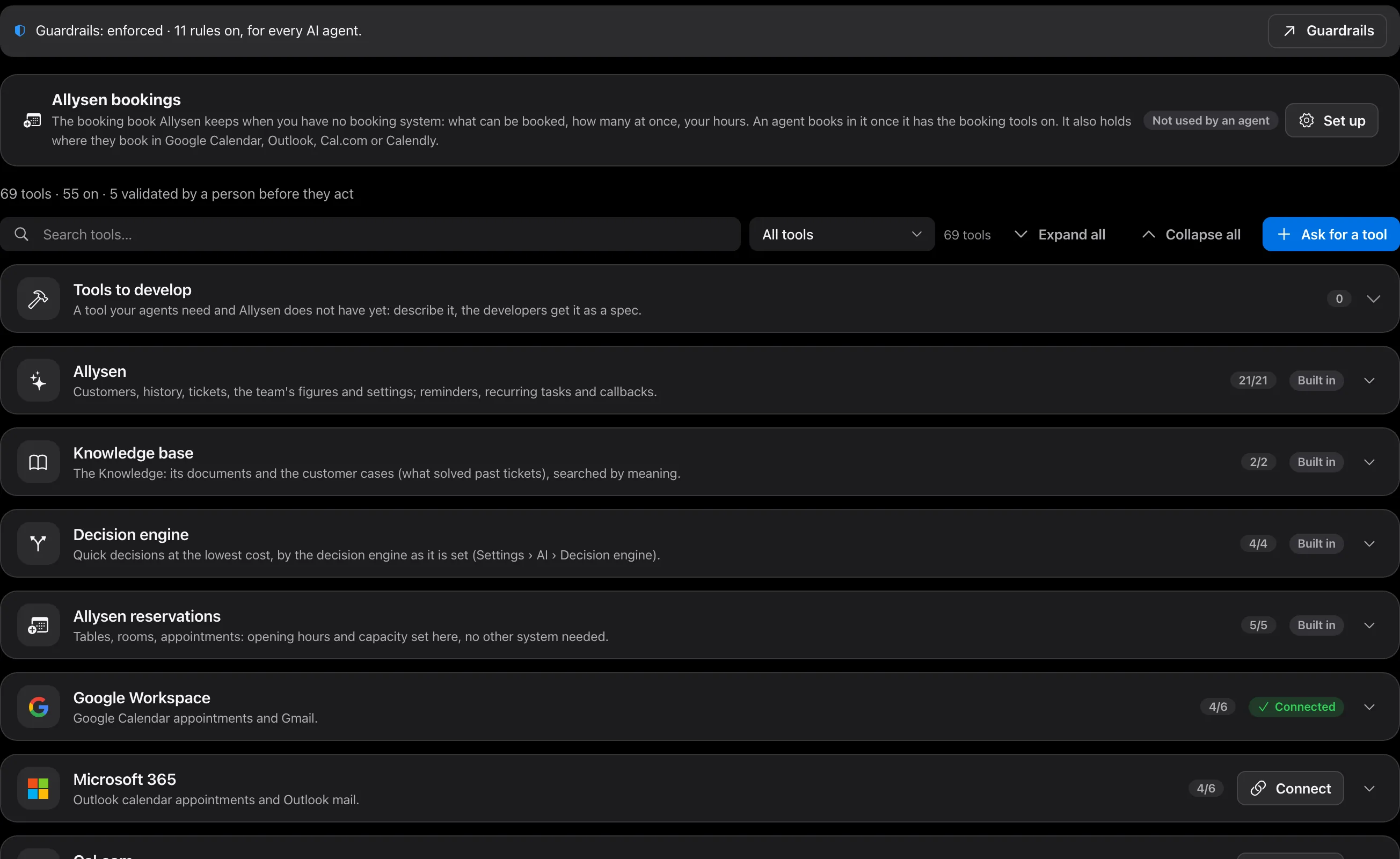Expand the Knowledge base group chevron
Viewport: 1400px width, 859px height.
[x=1369, y=462]
